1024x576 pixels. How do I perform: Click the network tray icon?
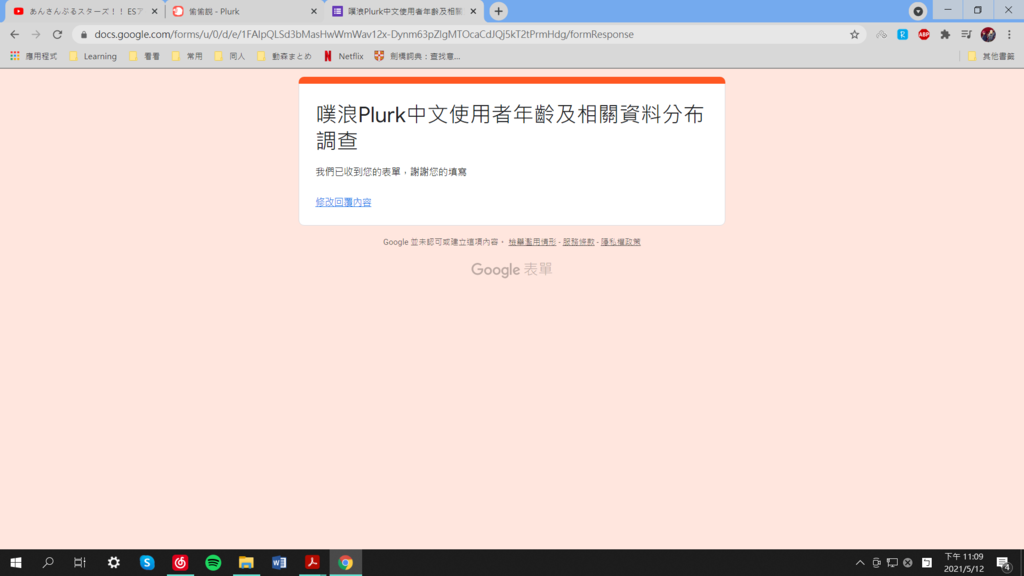(892, 563)
